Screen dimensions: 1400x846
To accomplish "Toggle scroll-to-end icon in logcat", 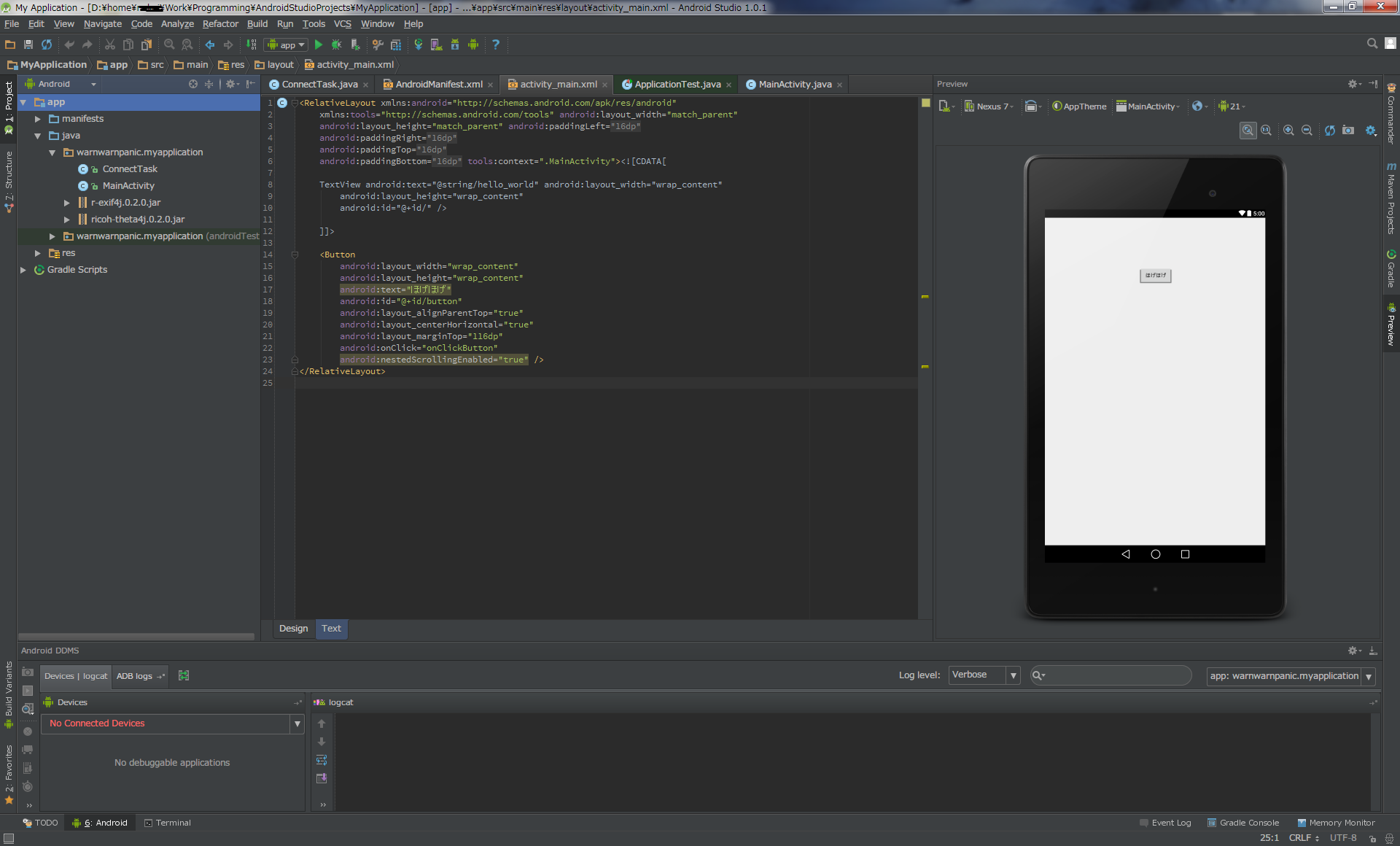I will 322,778.
